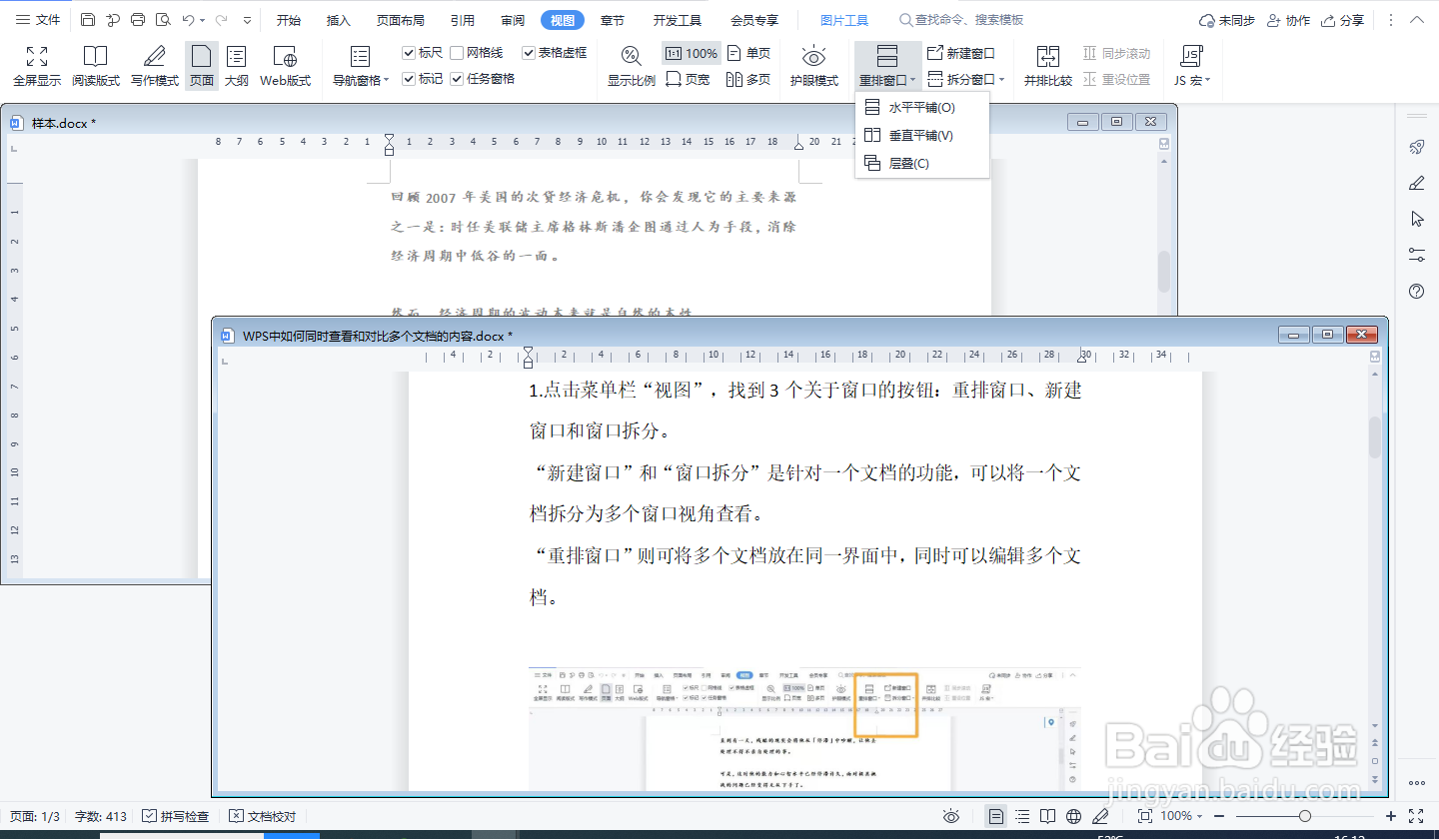This screenshot has height=840, width=1439.
Task: Click the Collaborate (协作) button
Action: (1288, 20)
